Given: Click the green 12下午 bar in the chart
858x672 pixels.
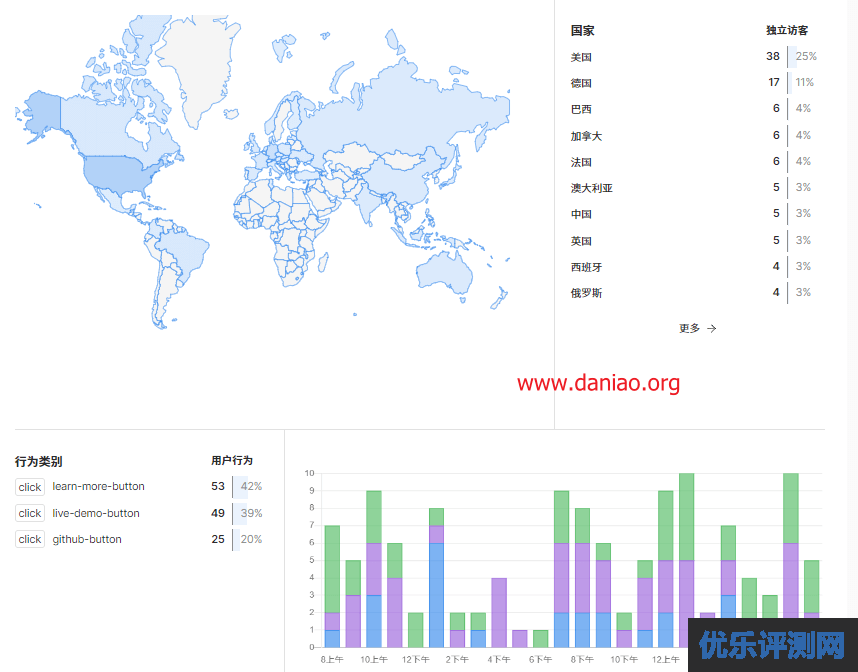Looking at the screenshot, I should tap(415, 630).
